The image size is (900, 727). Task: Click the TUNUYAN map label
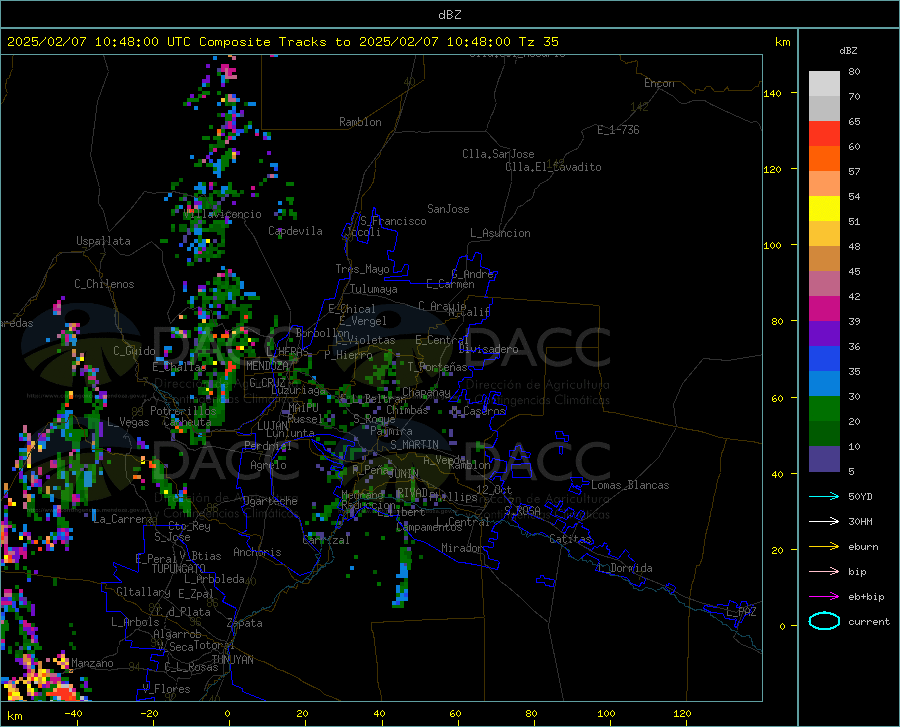tap(232, 660)
